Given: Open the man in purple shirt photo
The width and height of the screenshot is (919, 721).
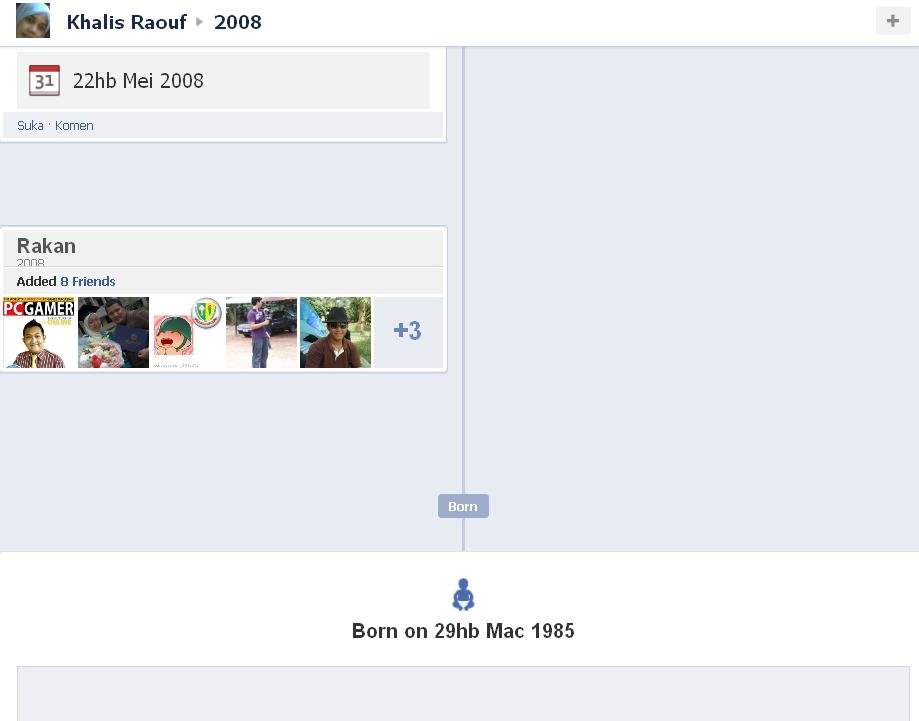Looking at the screenshot, I should coord(261,332).
